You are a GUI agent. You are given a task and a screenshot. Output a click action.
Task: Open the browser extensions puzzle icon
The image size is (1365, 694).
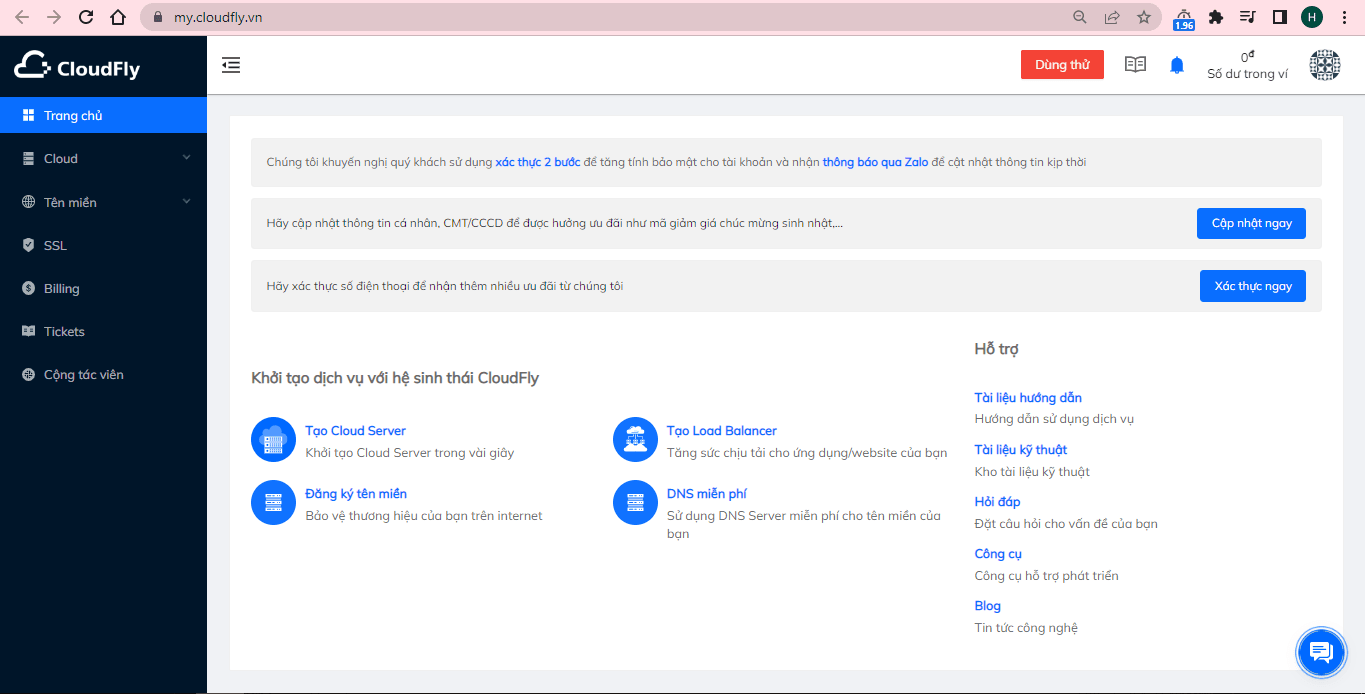click(1216, 17)
